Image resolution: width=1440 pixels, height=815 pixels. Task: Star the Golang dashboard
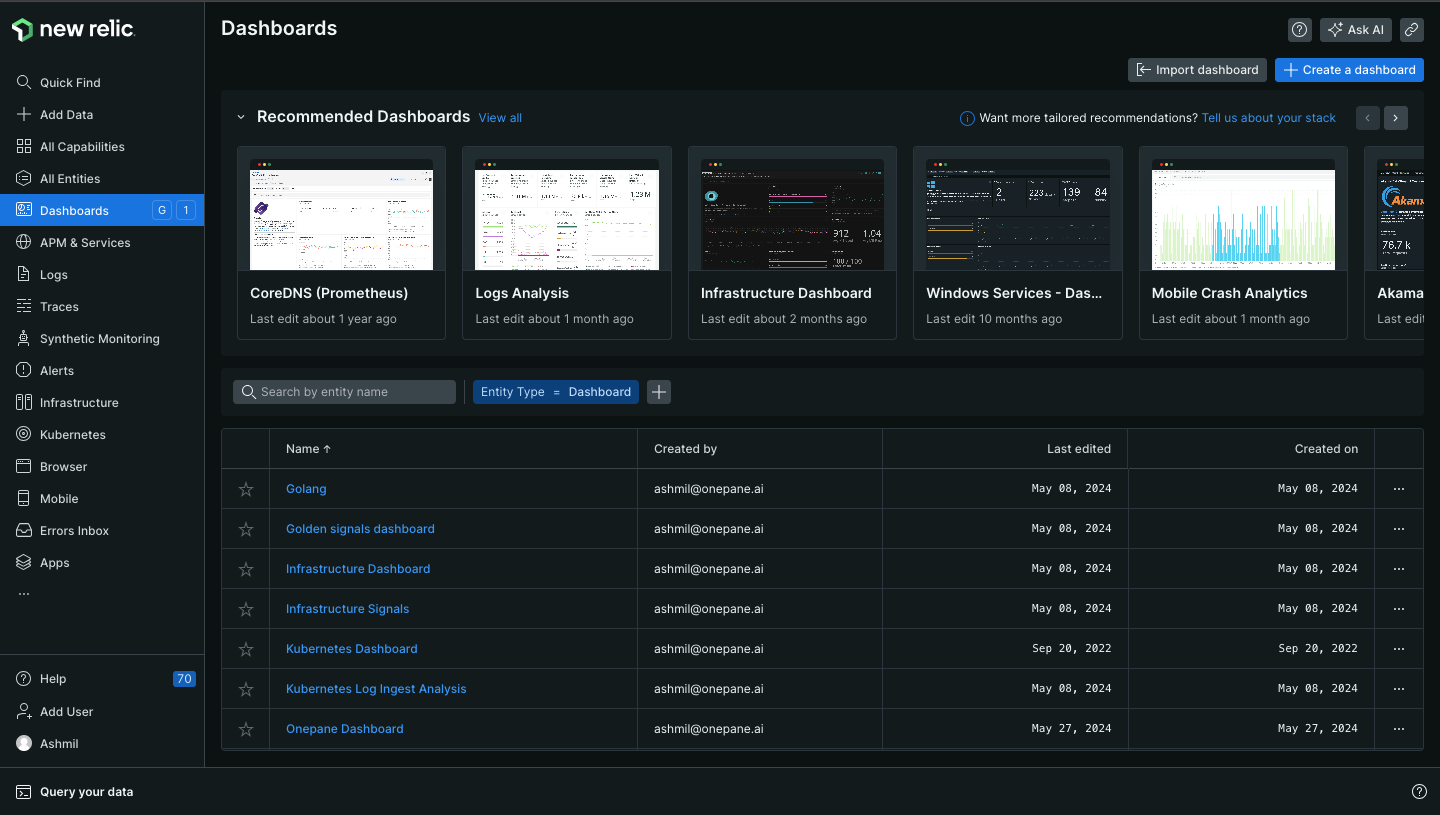click(x=246, y=489)
